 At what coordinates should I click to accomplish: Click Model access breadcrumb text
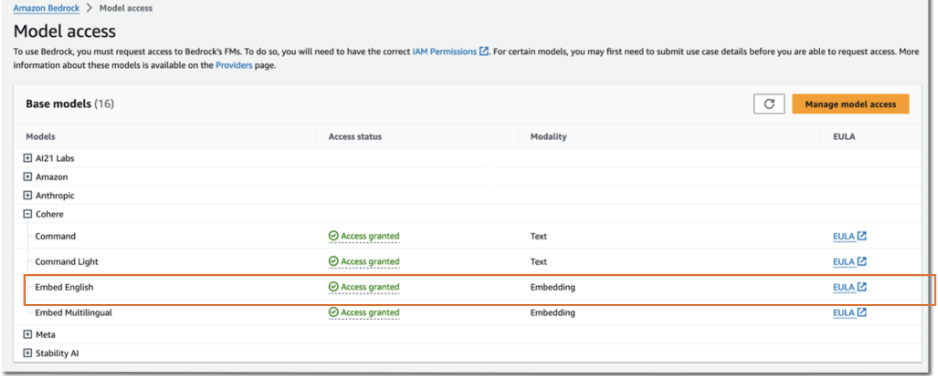(x=126, y=8)
